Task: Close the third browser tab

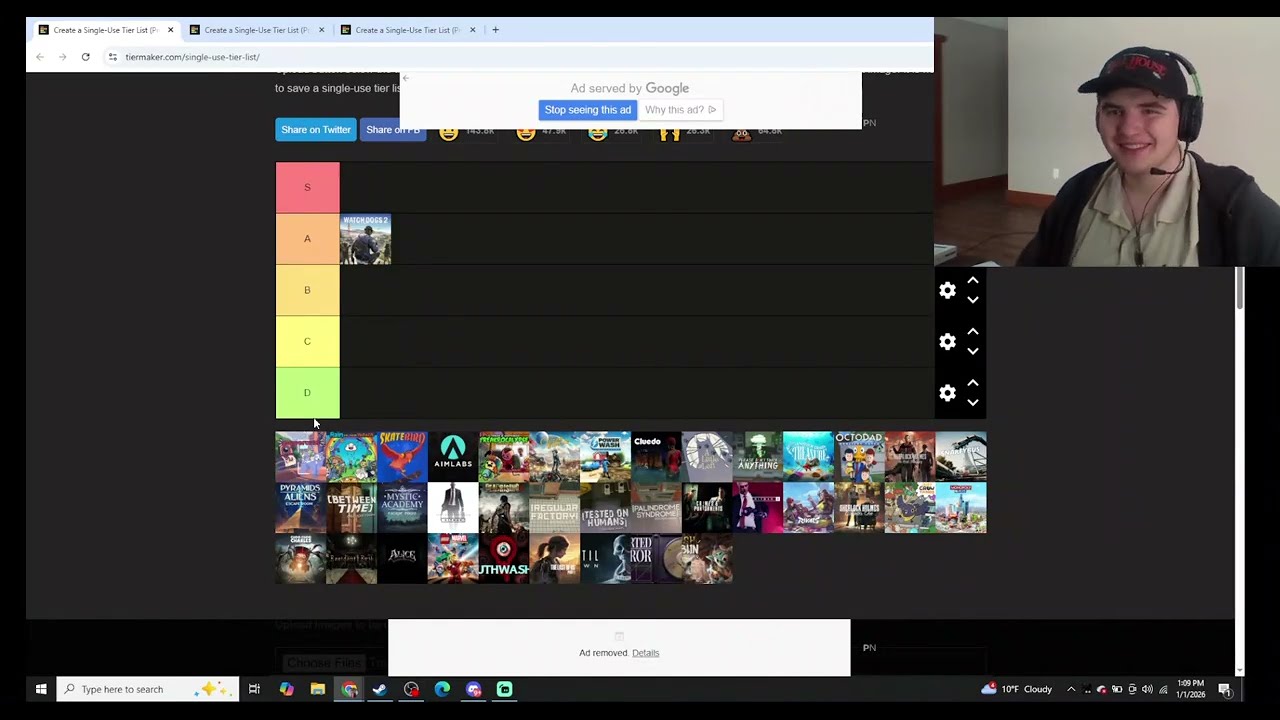Action: (x=472, y=30)
